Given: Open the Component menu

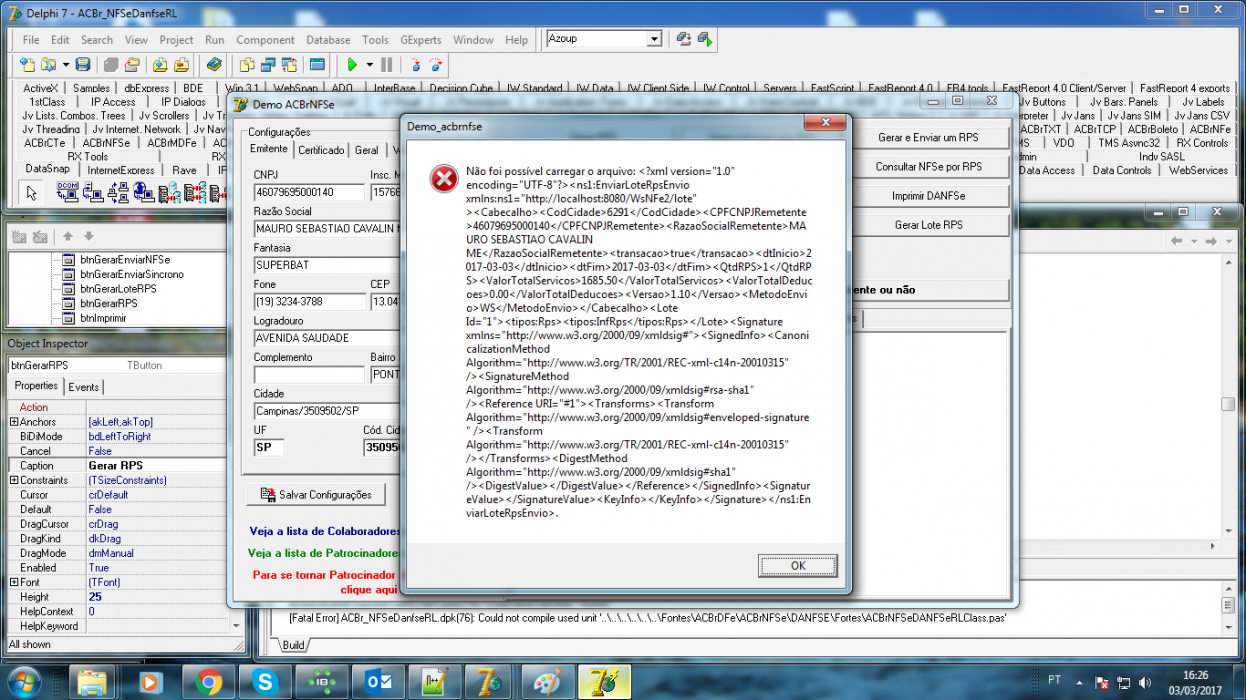Looking at the screenshot, I should (x=265, y=40).
